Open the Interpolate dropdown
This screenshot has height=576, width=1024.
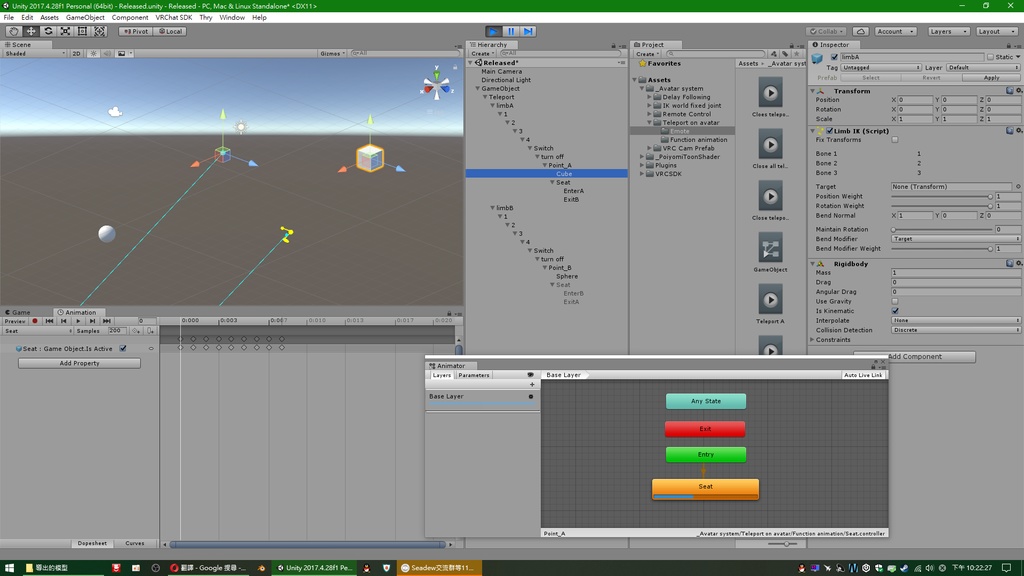point(955,321)
